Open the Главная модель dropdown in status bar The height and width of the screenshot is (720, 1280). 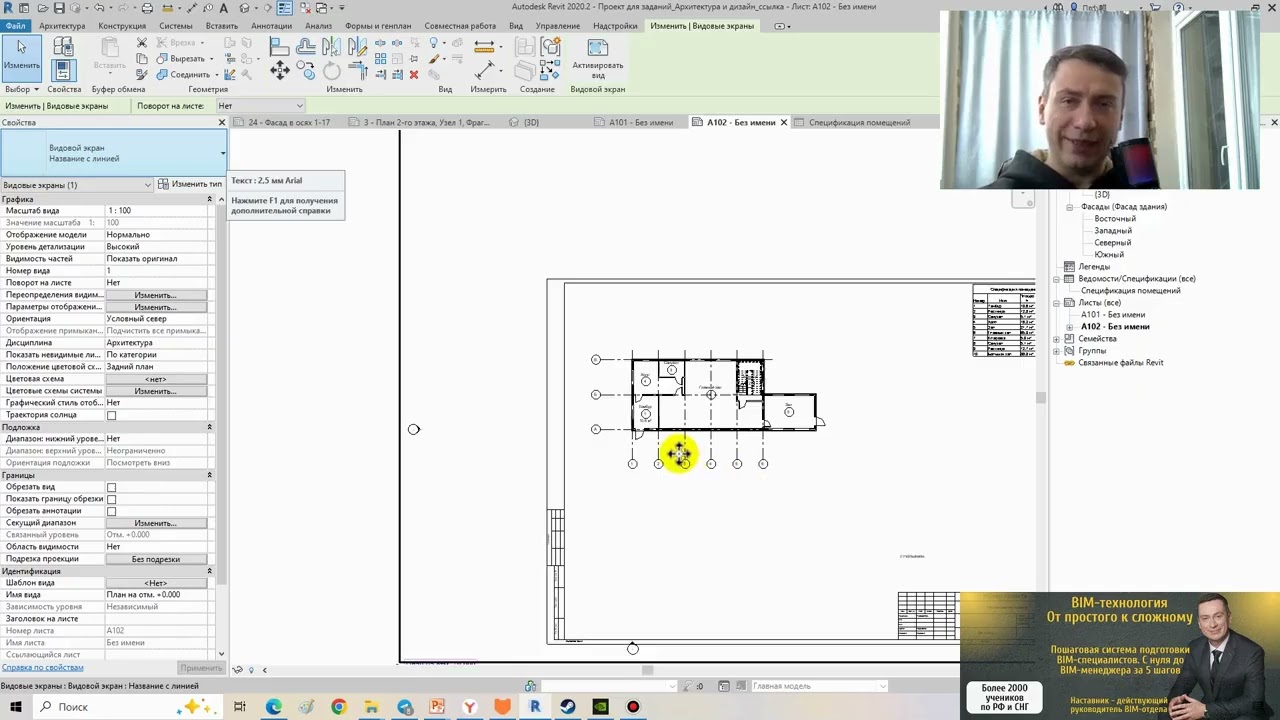pyautogui.click(x=818, y=686)
